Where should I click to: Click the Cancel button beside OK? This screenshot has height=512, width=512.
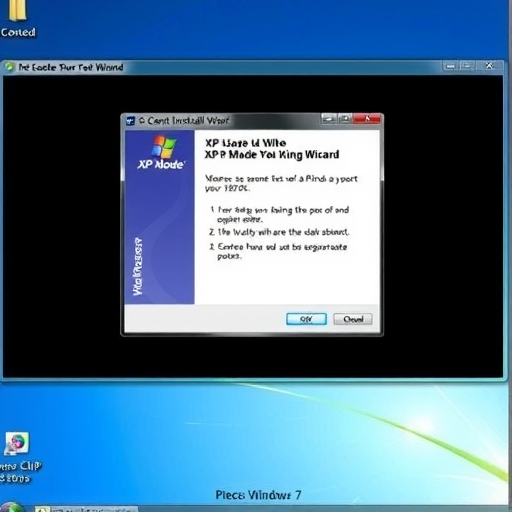tap(353, 319)
